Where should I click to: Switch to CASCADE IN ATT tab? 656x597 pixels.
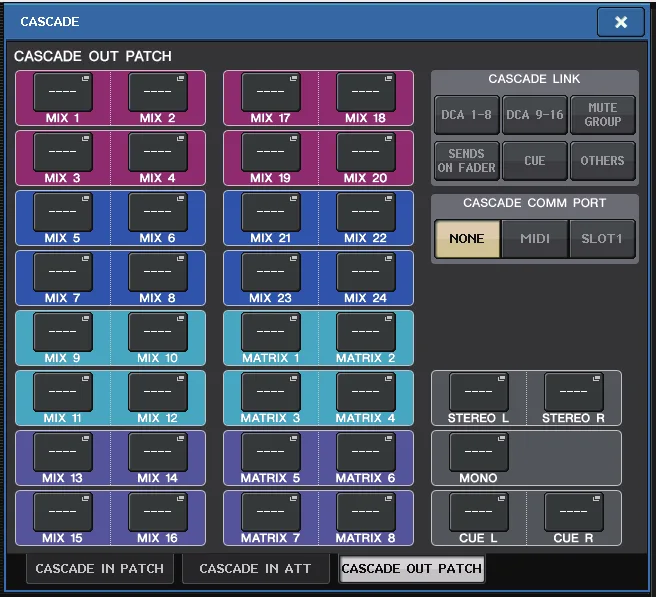point(256,569)
